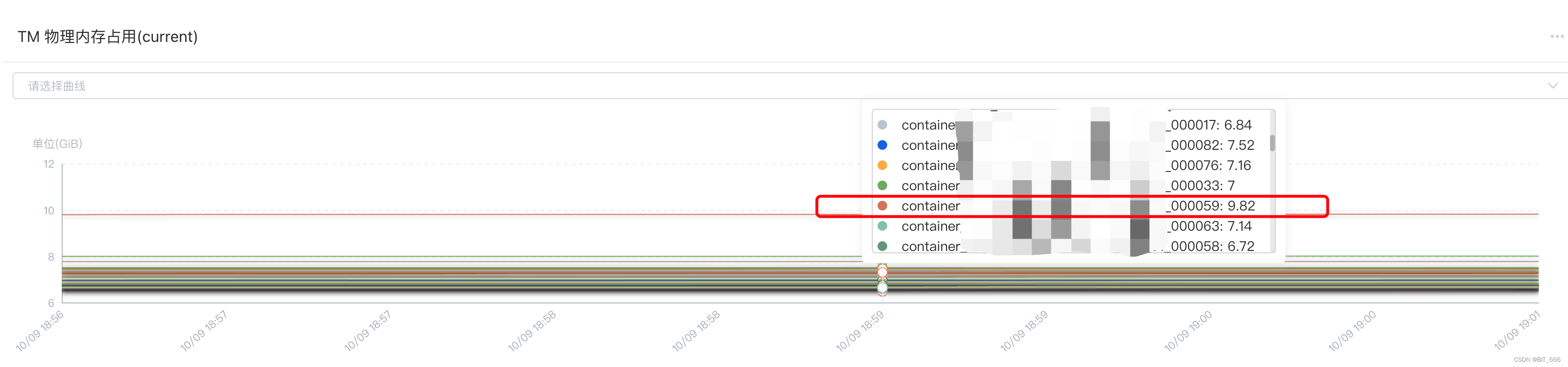Click the grey dot for _000017
1568x367 pixels.
882,125
